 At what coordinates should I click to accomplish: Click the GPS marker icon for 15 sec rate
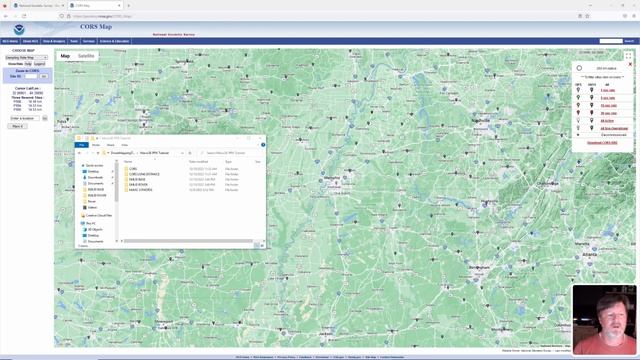click(578, 105)
